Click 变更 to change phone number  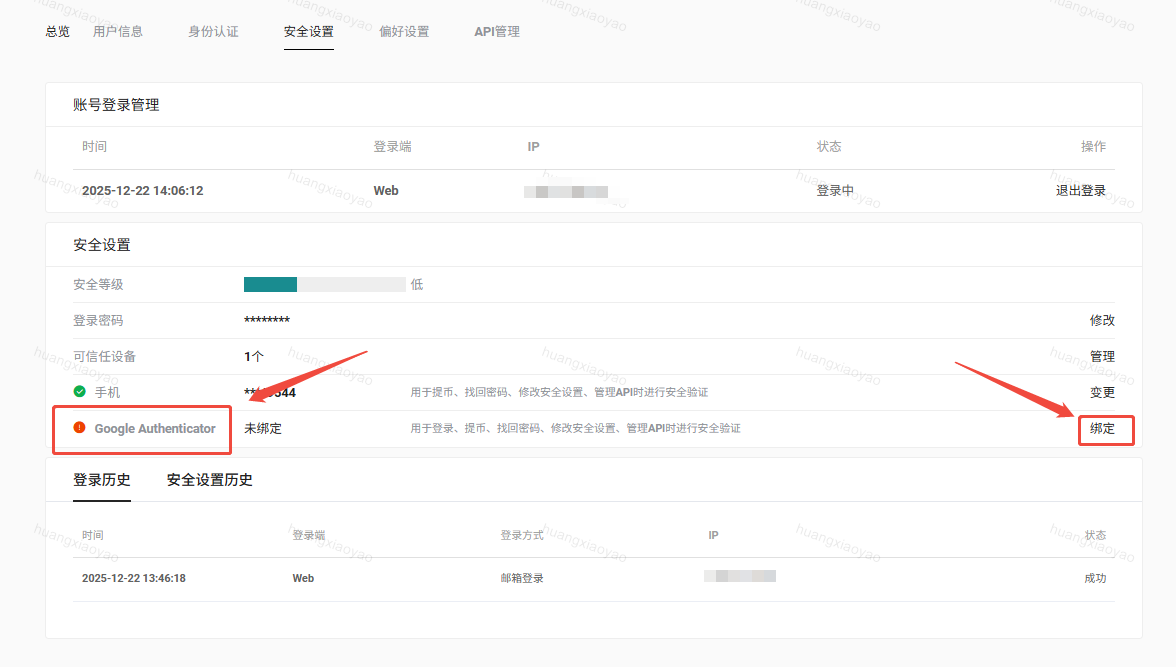(x=1102, y=392)
